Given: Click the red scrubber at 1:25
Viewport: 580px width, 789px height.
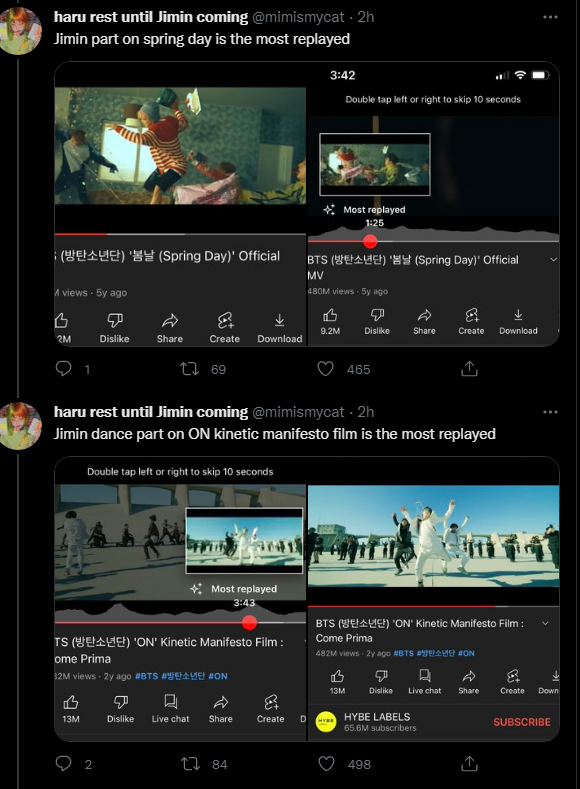Looking at the screenshot, I should [370, 242].
